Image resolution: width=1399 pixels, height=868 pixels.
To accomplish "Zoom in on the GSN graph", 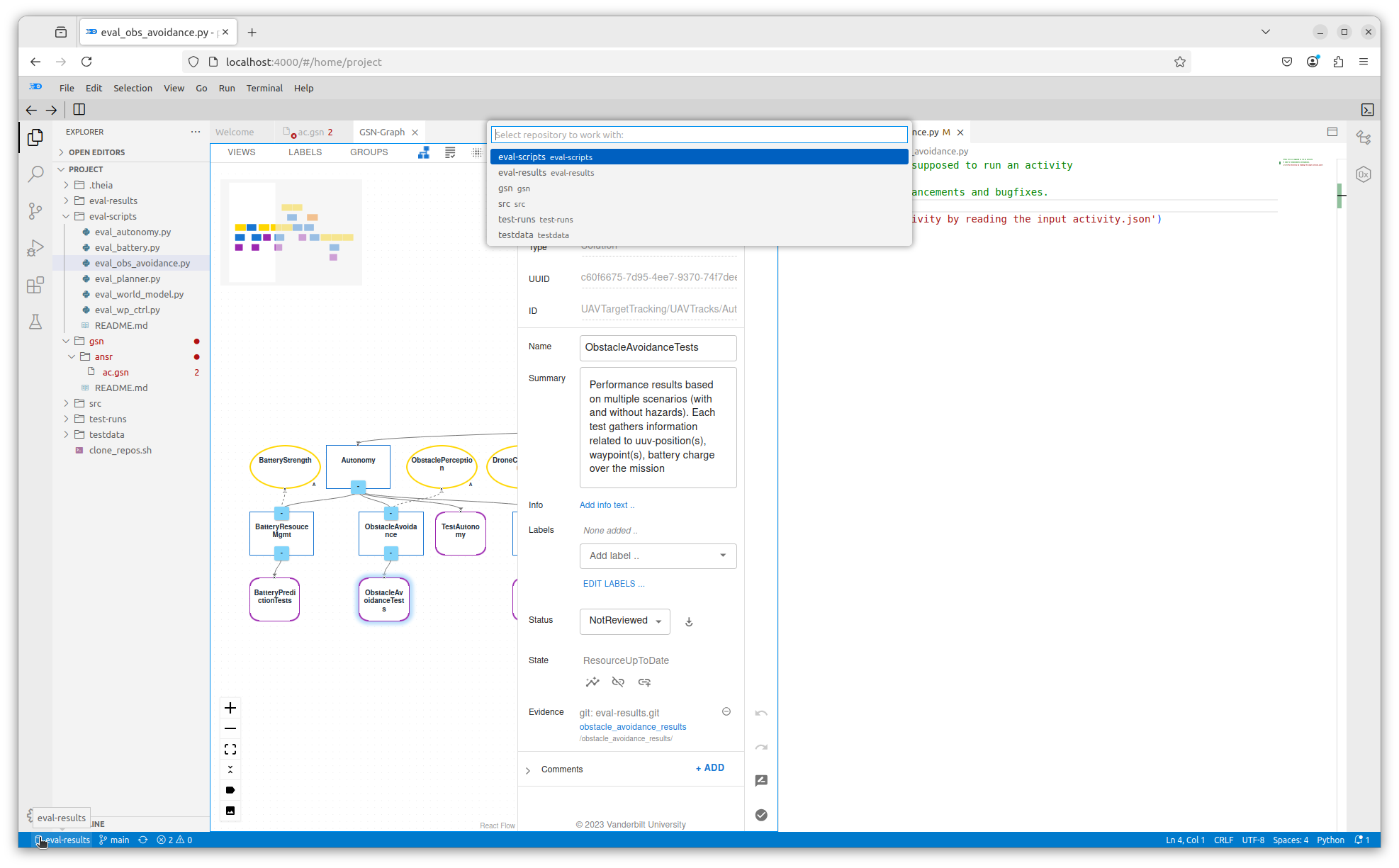I will [x=230, y=708].
